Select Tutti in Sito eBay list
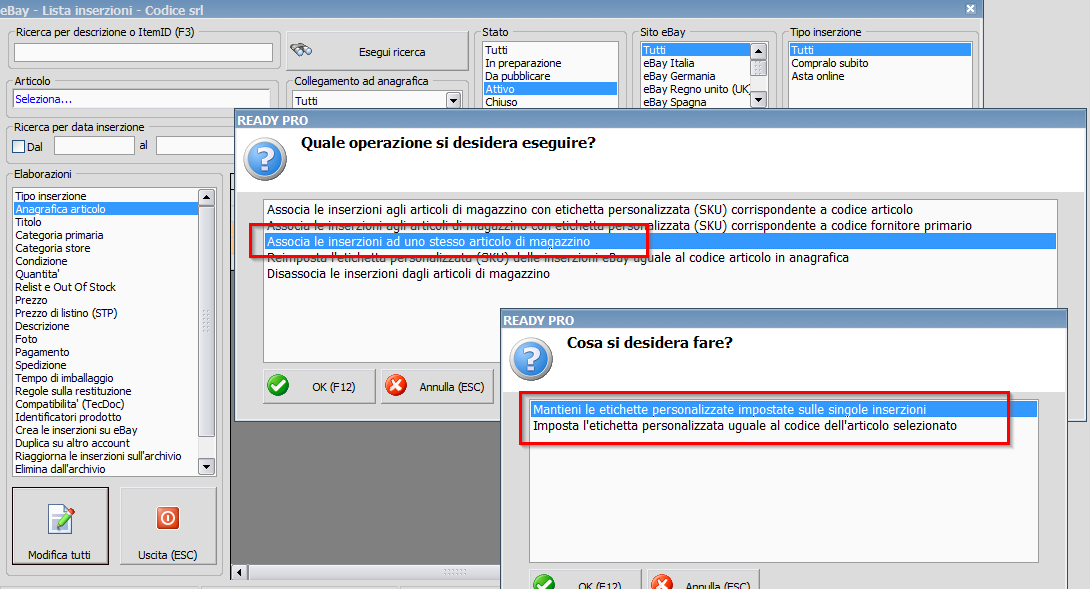The height and width of the screenshot is (589, 1090). pos(695,50)
